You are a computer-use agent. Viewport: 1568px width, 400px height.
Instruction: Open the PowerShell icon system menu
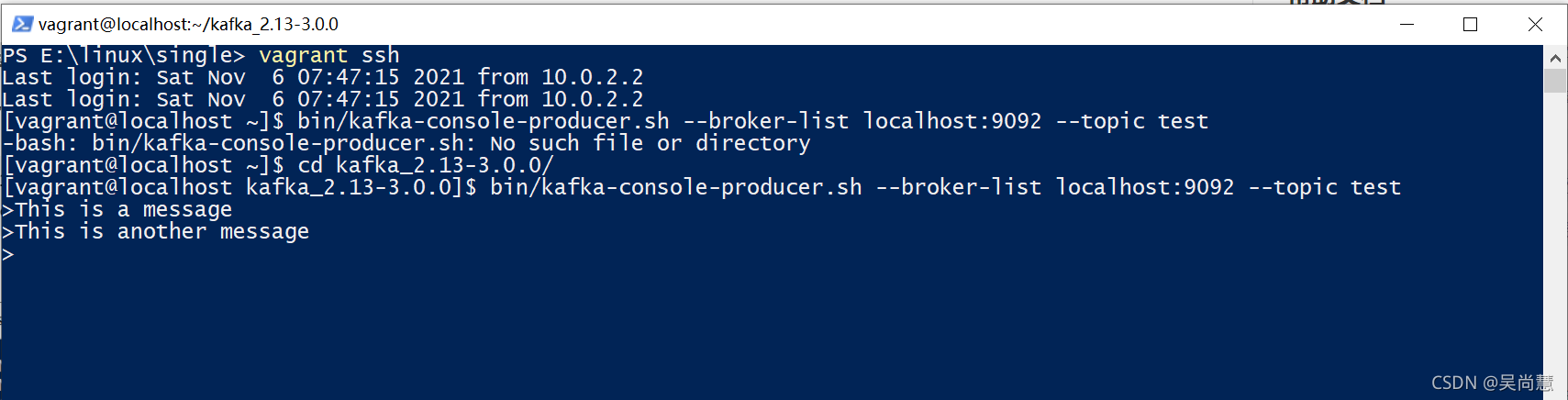22,24
